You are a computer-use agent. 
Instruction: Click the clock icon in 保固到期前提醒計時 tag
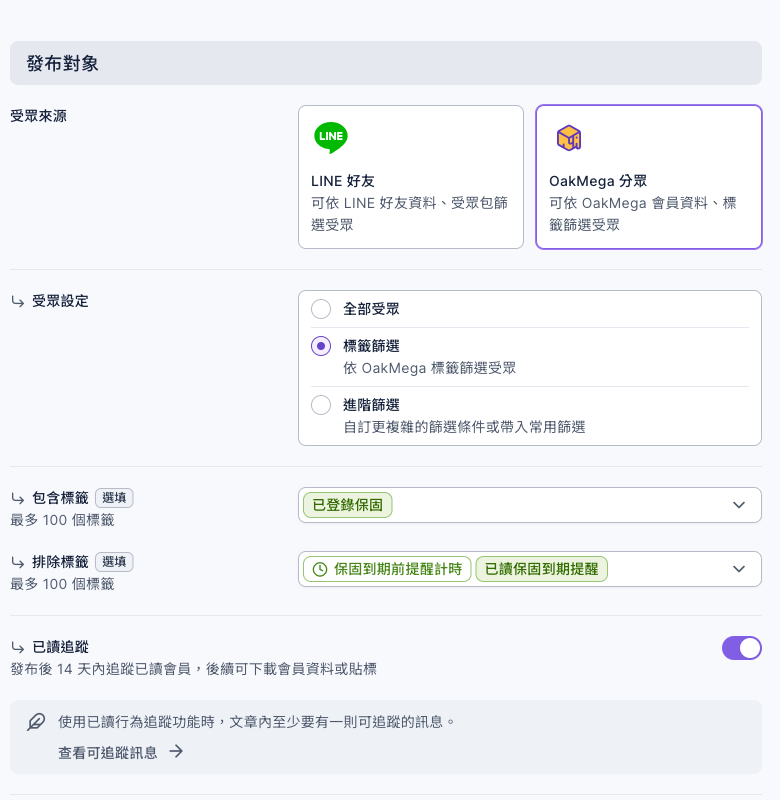[x=320, y=569]
